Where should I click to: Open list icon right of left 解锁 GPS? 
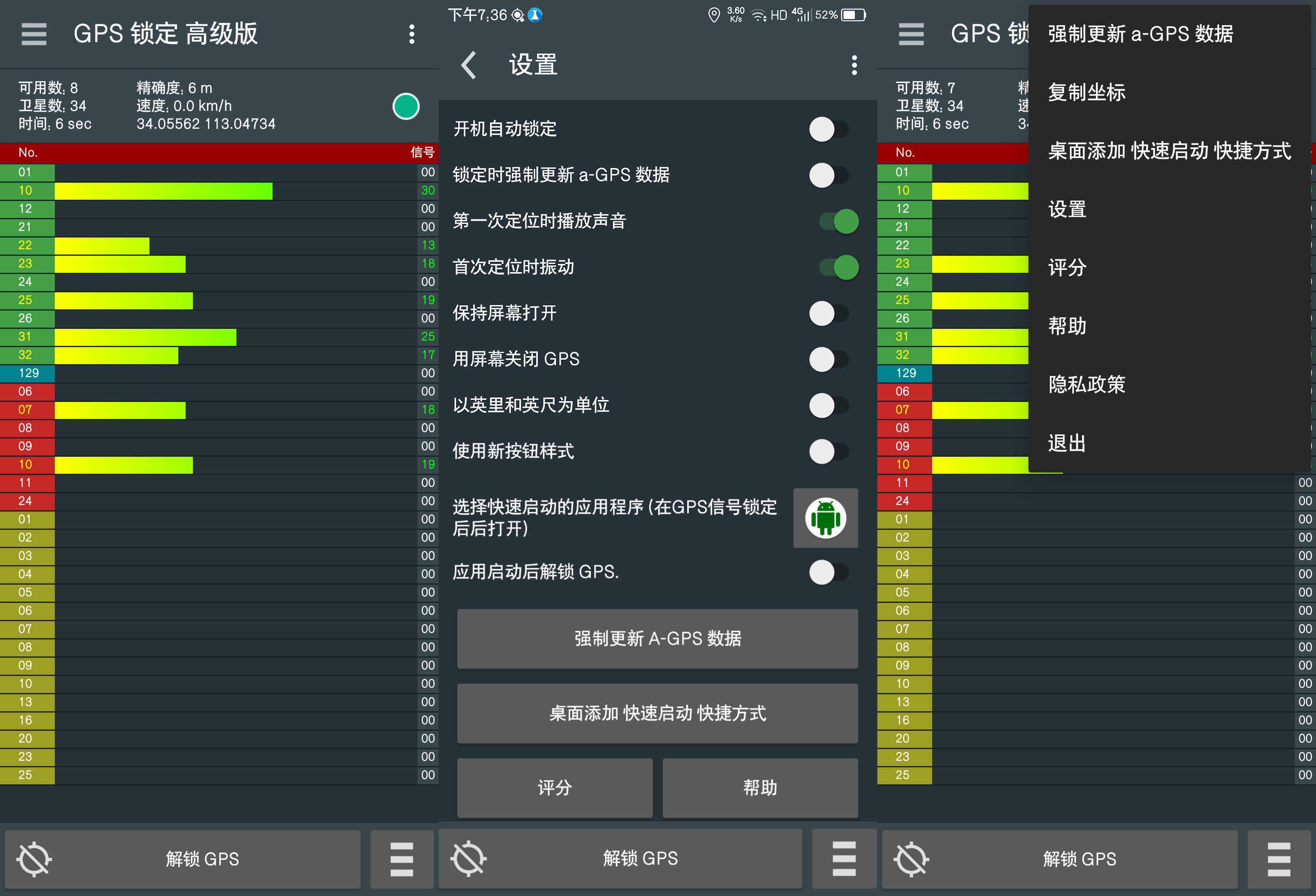pyautogui.click(x=401, y=859)
